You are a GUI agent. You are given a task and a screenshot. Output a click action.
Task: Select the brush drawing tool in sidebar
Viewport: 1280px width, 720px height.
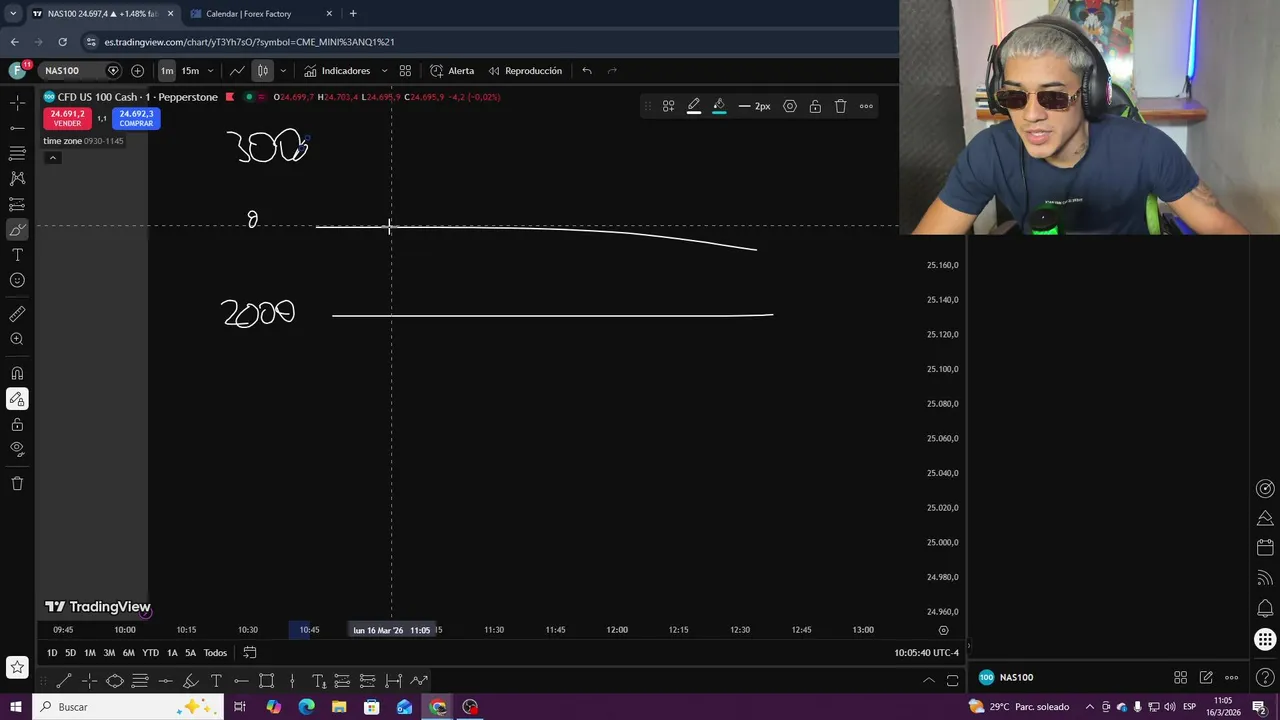point(17,229)
